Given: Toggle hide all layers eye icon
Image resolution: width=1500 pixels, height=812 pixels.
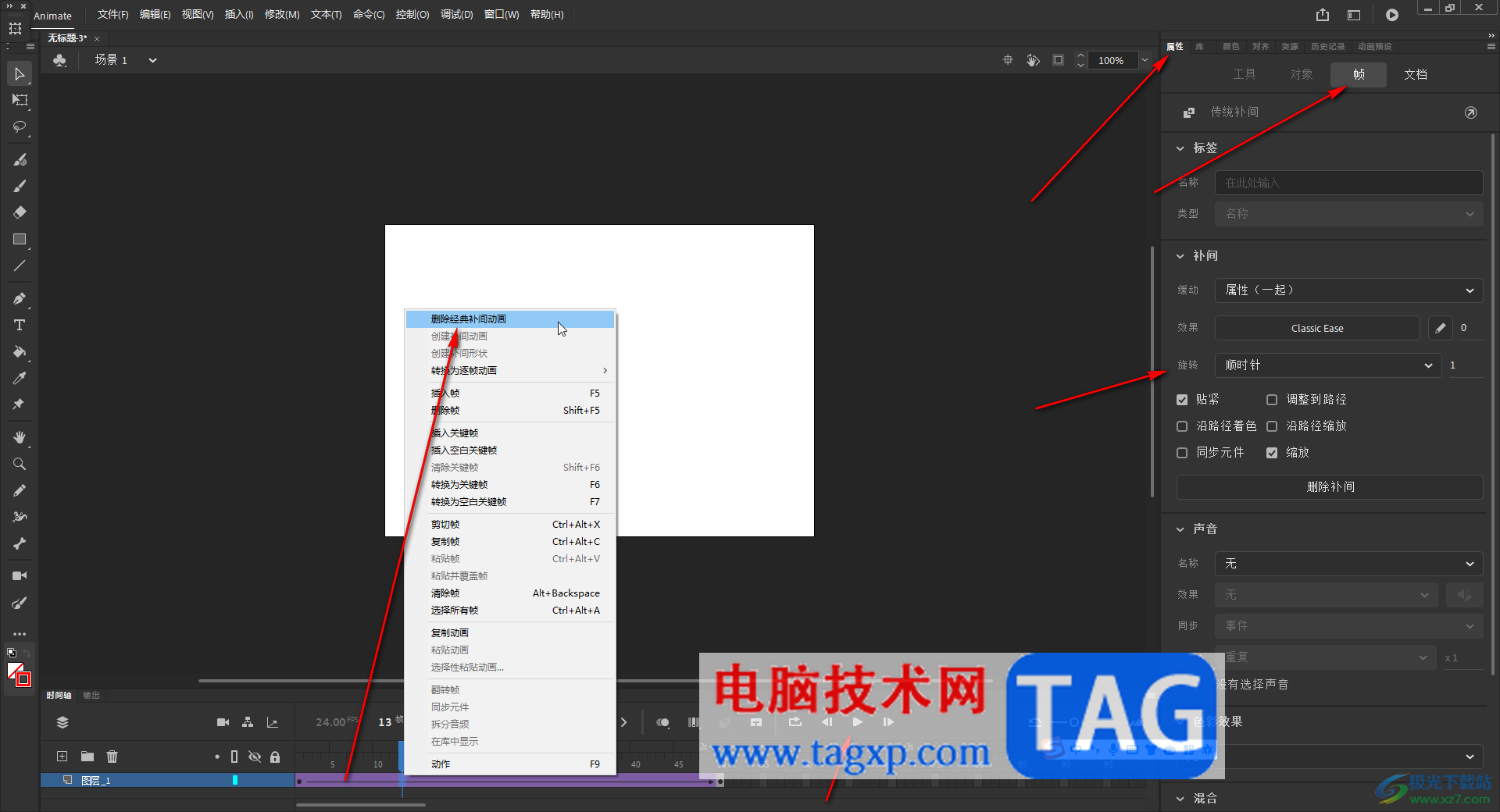Looking at the screenshot, I should [x=255, y=757].
